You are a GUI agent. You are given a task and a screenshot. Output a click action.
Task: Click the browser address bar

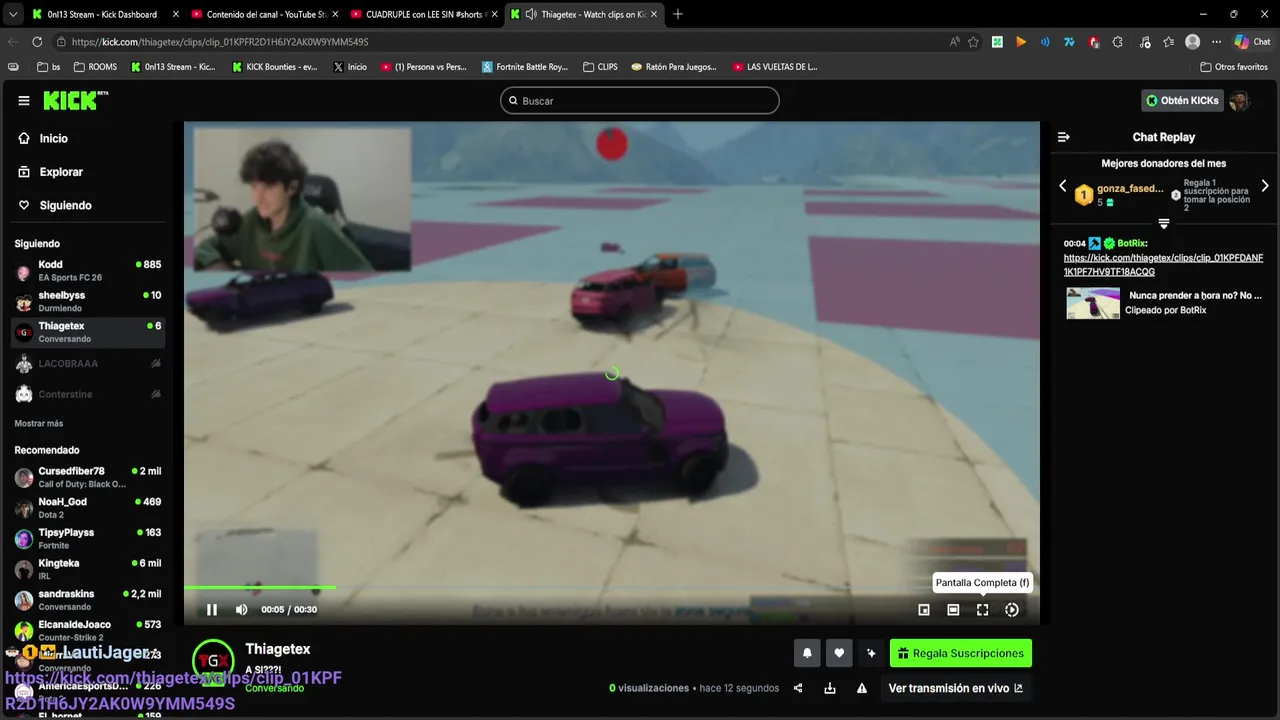pos(500,42)
